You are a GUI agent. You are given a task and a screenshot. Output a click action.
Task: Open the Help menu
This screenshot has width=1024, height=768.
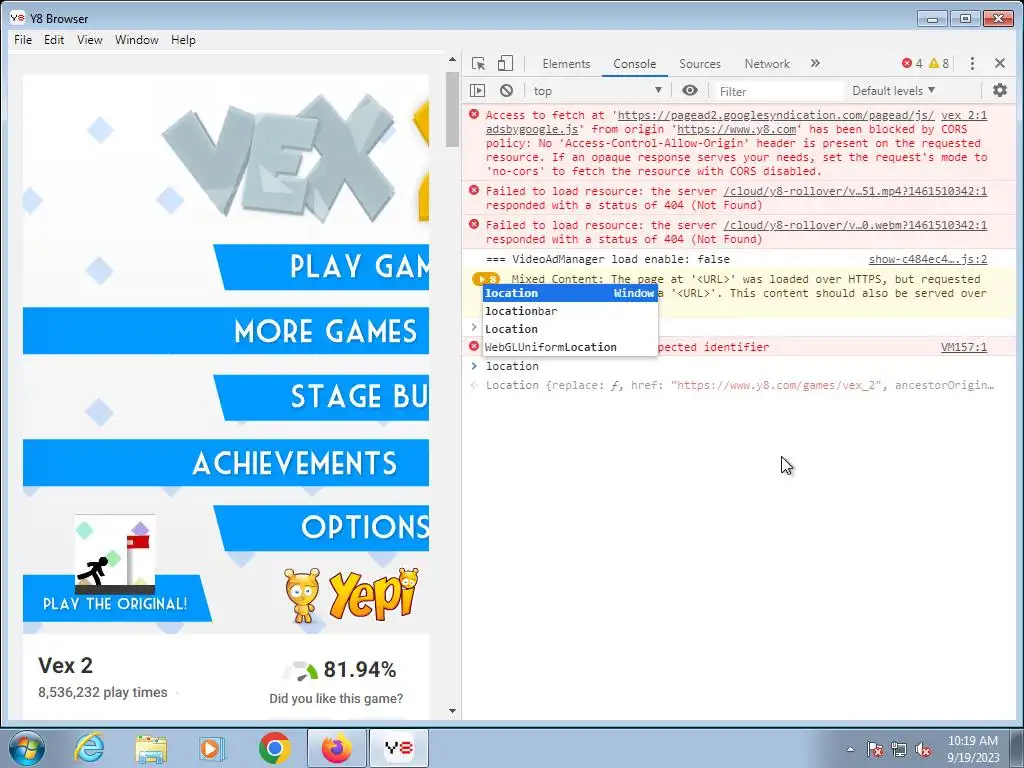tap(183, 40)
